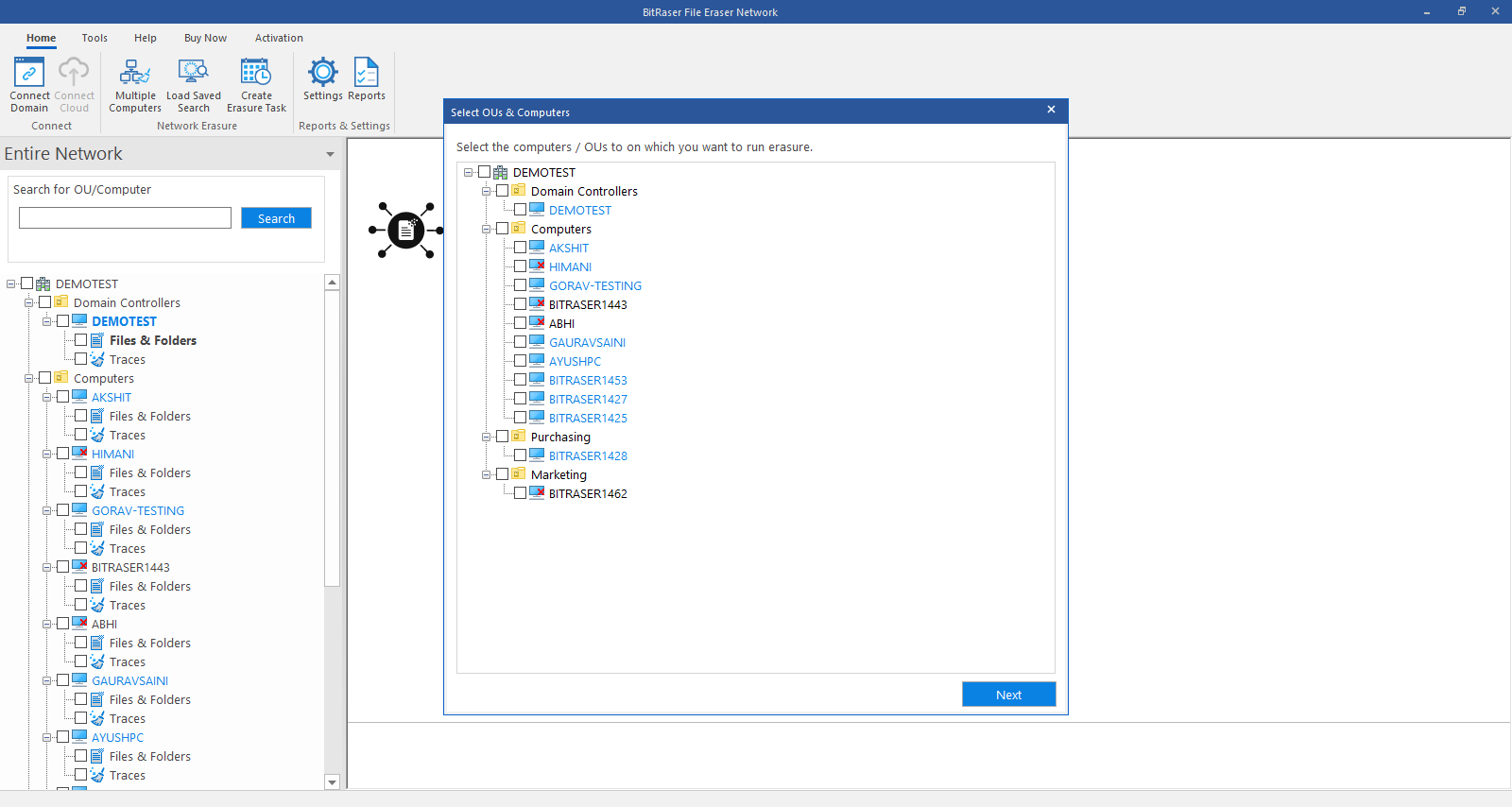This screenshot has width=1512, height=807.
Task: Open the Help ribbon tab
Action: click(146, 38)
